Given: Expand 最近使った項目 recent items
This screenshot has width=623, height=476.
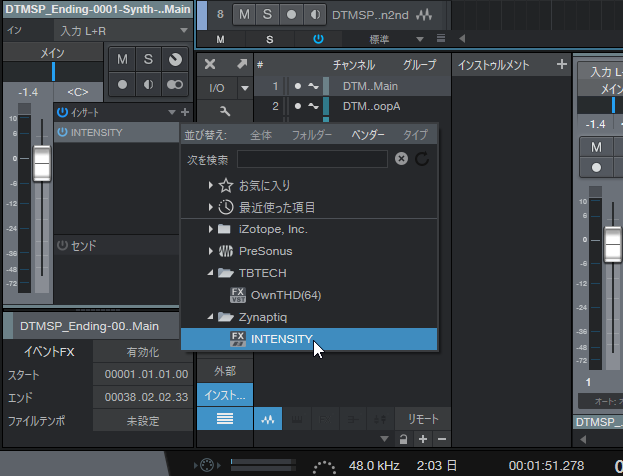Looking at the screenshot, I should [210, 207].
